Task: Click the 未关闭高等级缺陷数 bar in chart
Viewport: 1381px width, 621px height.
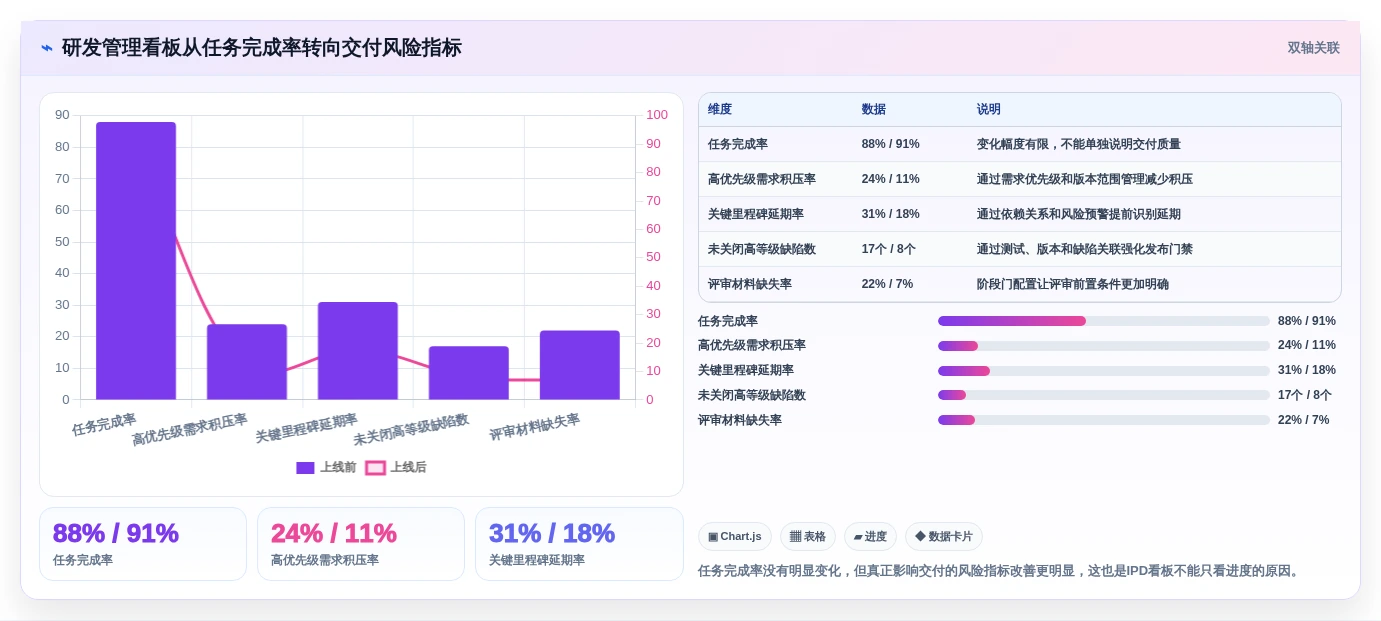Action: point(469,373)
